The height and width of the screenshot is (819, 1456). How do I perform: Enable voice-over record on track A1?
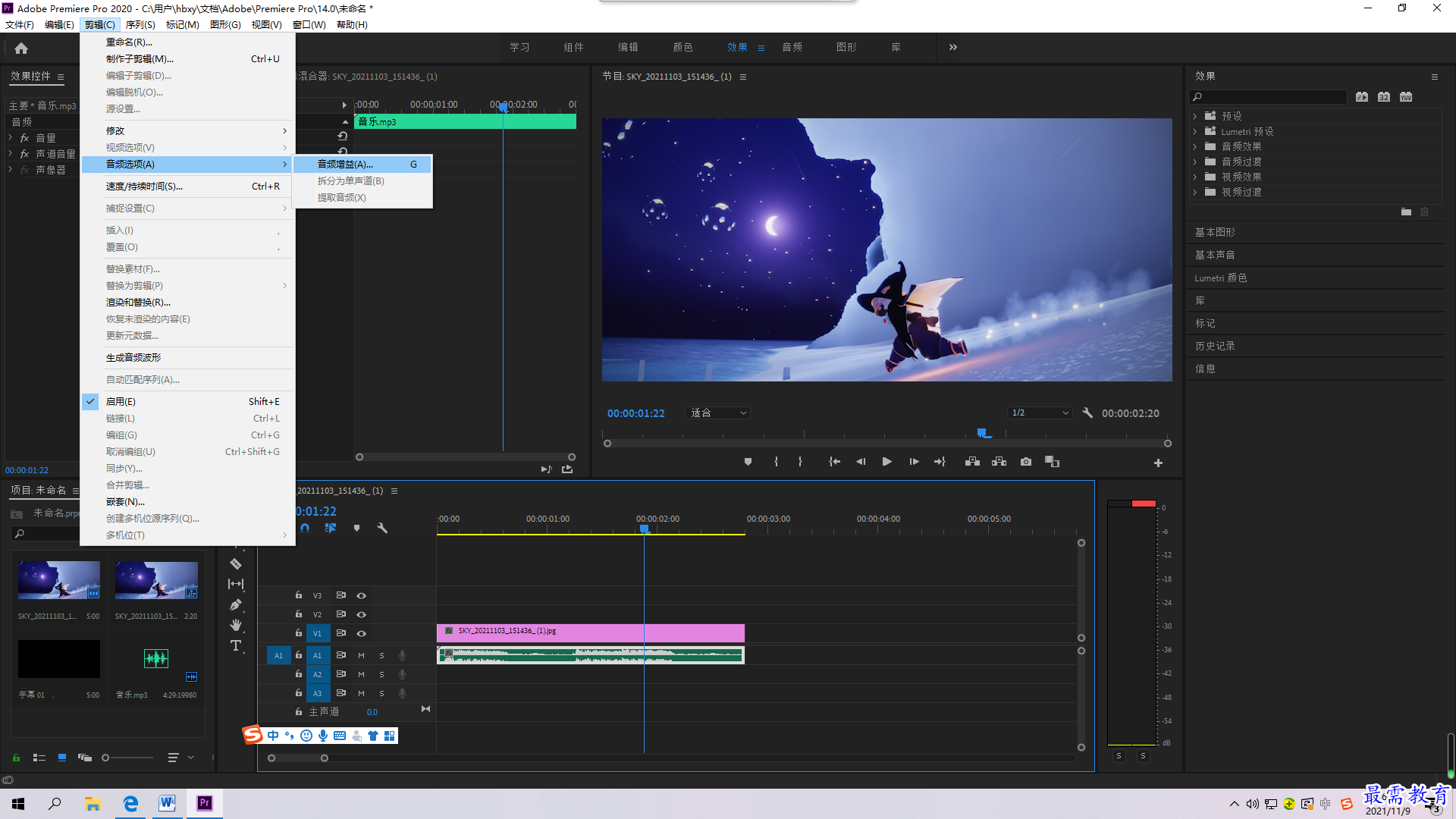(x=403, y=655)
